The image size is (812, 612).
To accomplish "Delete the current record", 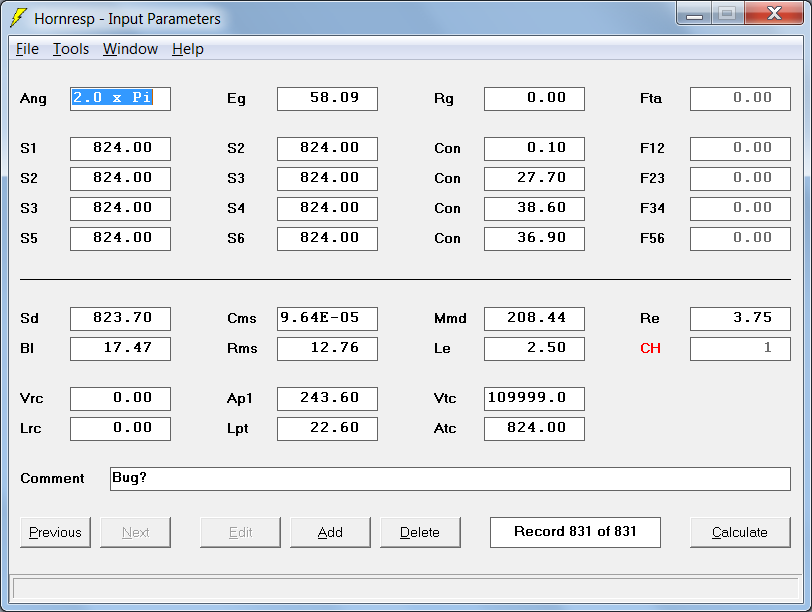I will 420,532.
